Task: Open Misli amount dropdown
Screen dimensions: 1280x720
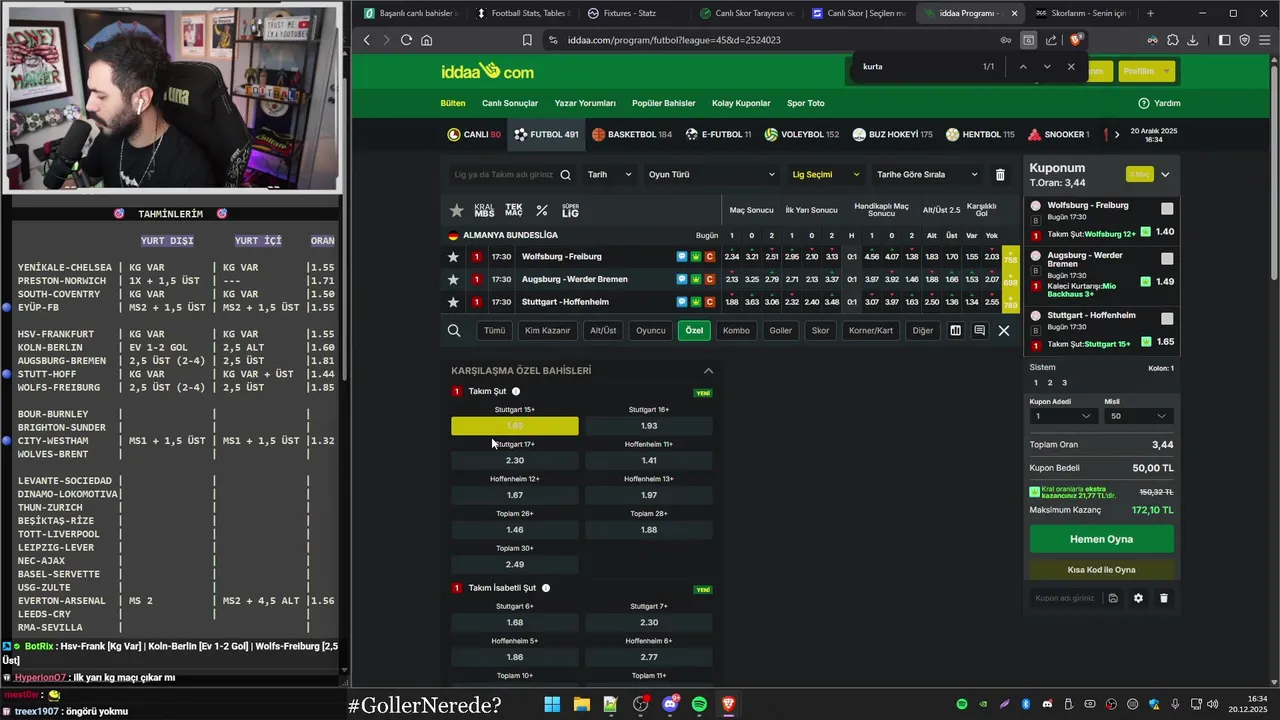Action: pyautogui.click(x=1138, y=416)
